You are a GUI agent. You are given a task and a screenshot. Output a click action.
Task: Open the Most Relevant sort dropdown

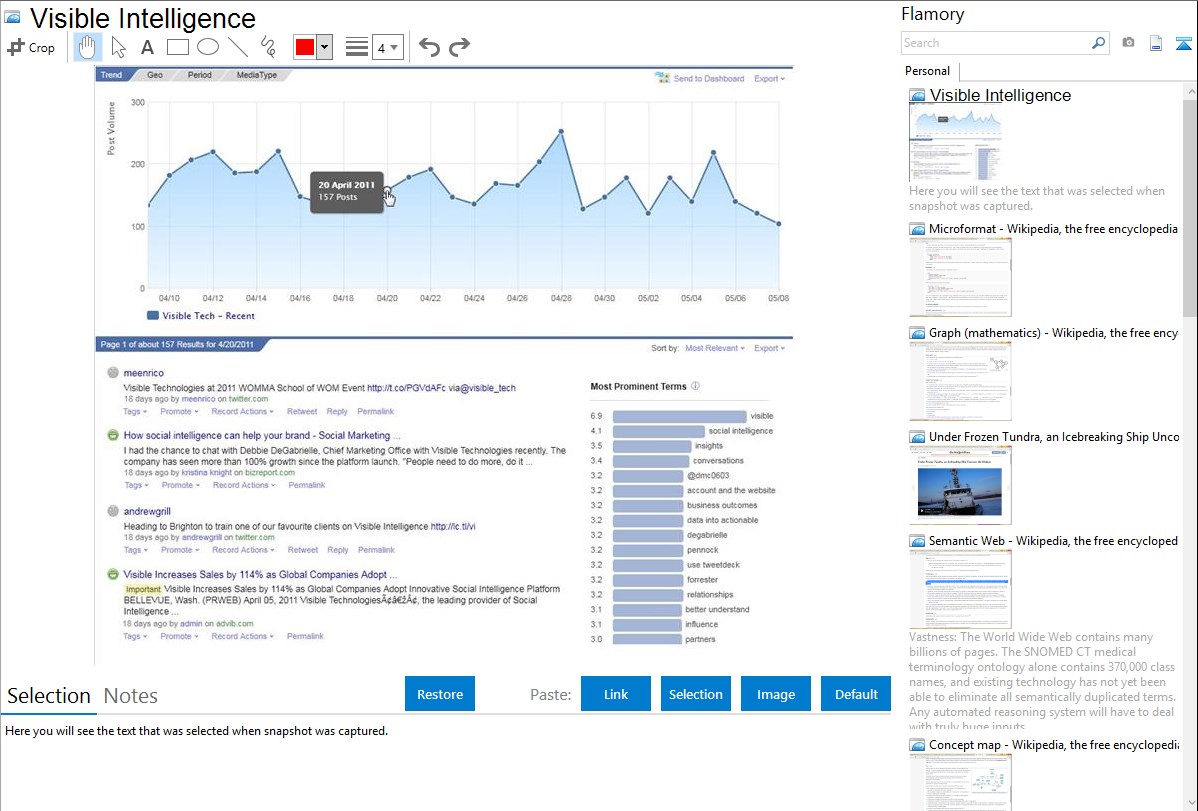[714, 349]
